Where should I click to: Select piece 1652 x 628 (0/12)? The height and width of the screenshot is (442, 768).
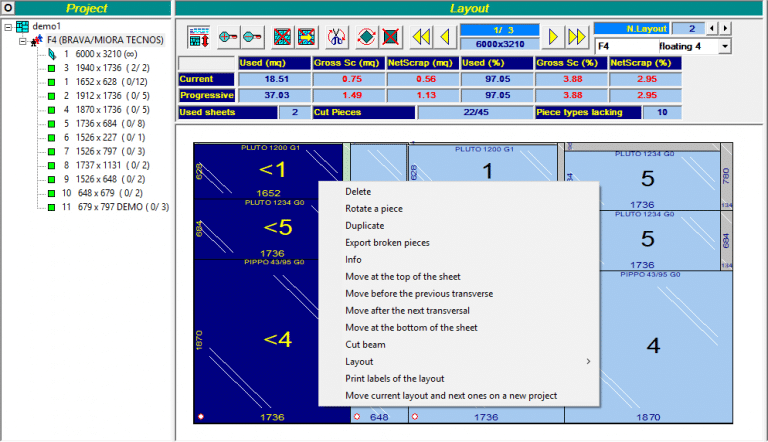click(105, 82)
